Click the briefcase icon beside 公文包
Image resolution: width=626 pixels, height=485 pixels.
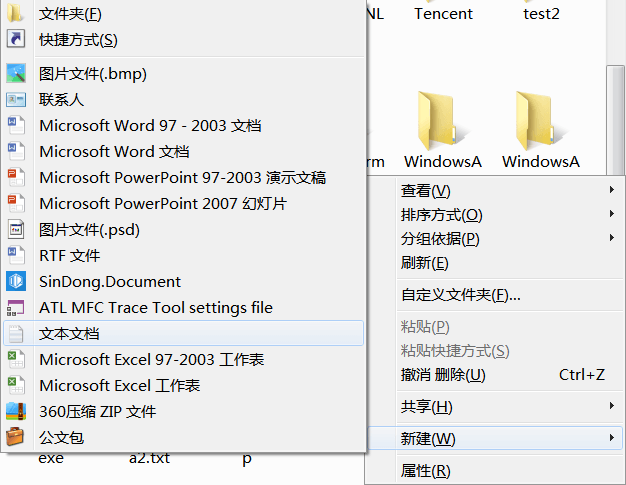[16, 437]
